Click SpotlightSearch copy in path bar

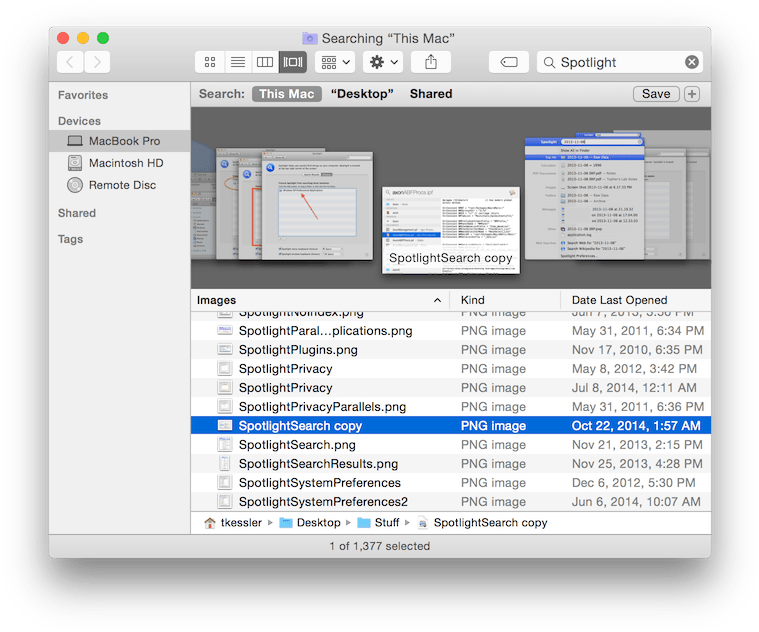coord(483,523)
